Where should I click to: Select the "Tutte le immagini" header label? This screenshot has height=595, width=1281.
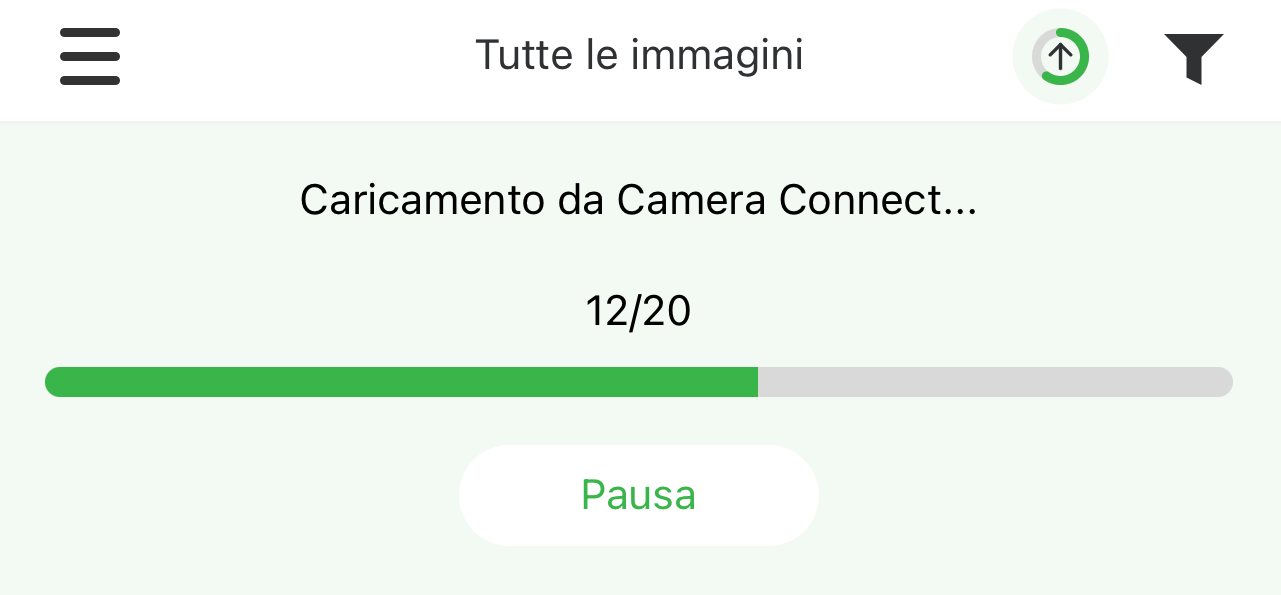pos(639,55)
